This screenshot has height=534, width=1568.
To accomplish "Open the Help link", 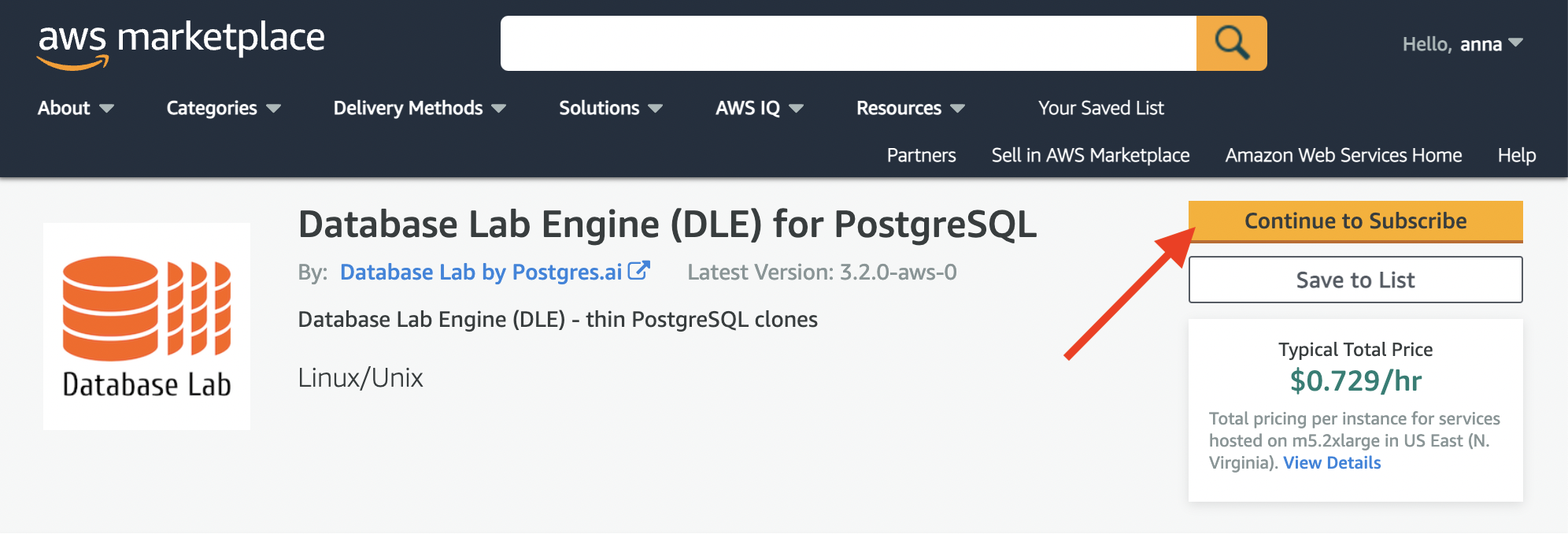I will (1516, 155).
